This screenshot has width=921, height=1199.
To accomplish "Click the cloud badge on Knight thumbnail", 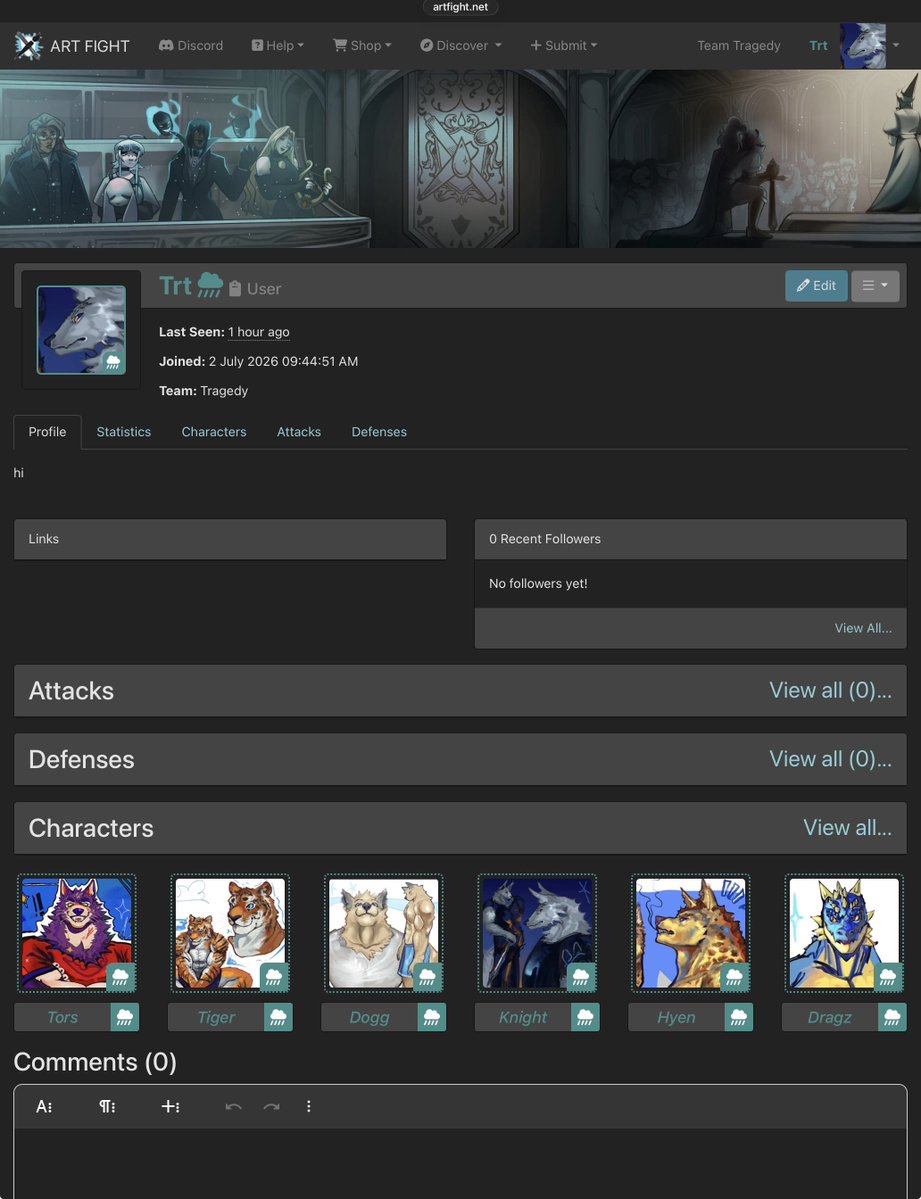I will point(581,977).
